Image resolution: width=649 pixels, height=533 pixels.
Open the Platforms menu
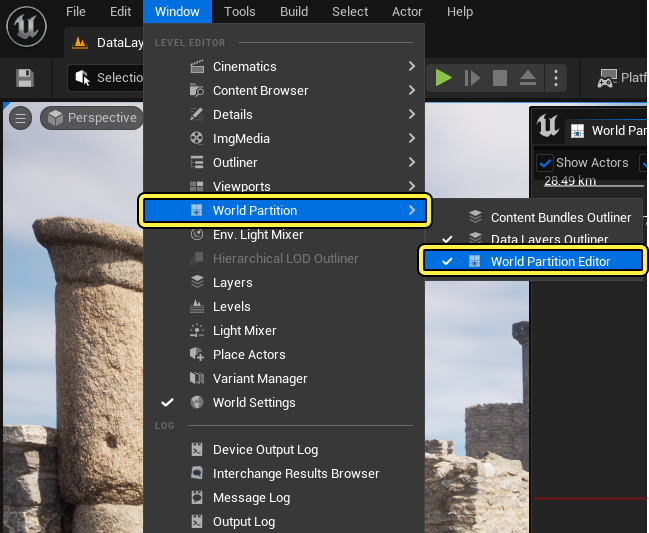[x=621, y=78]
